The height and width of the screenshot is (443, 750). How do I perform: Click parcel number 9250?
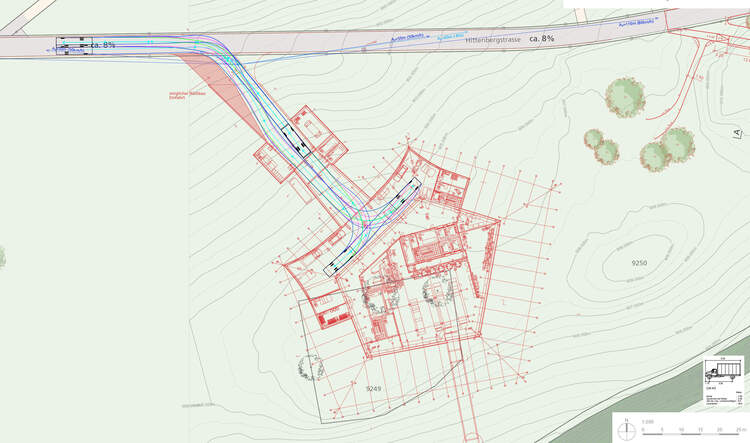click(x=639, y=262)
